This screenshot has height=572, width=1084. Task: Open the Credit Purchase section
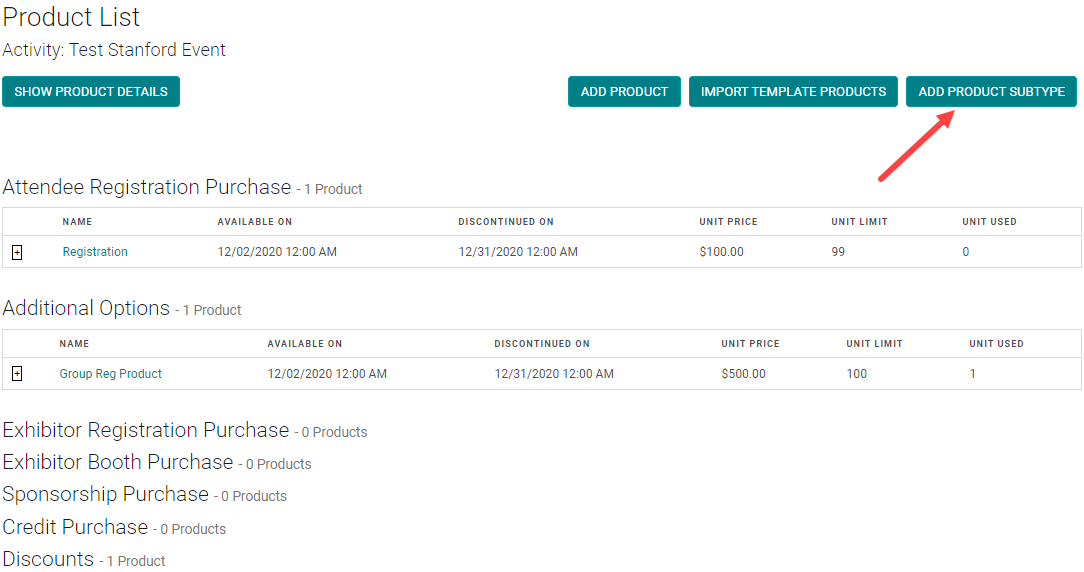[x=75, y=527]
